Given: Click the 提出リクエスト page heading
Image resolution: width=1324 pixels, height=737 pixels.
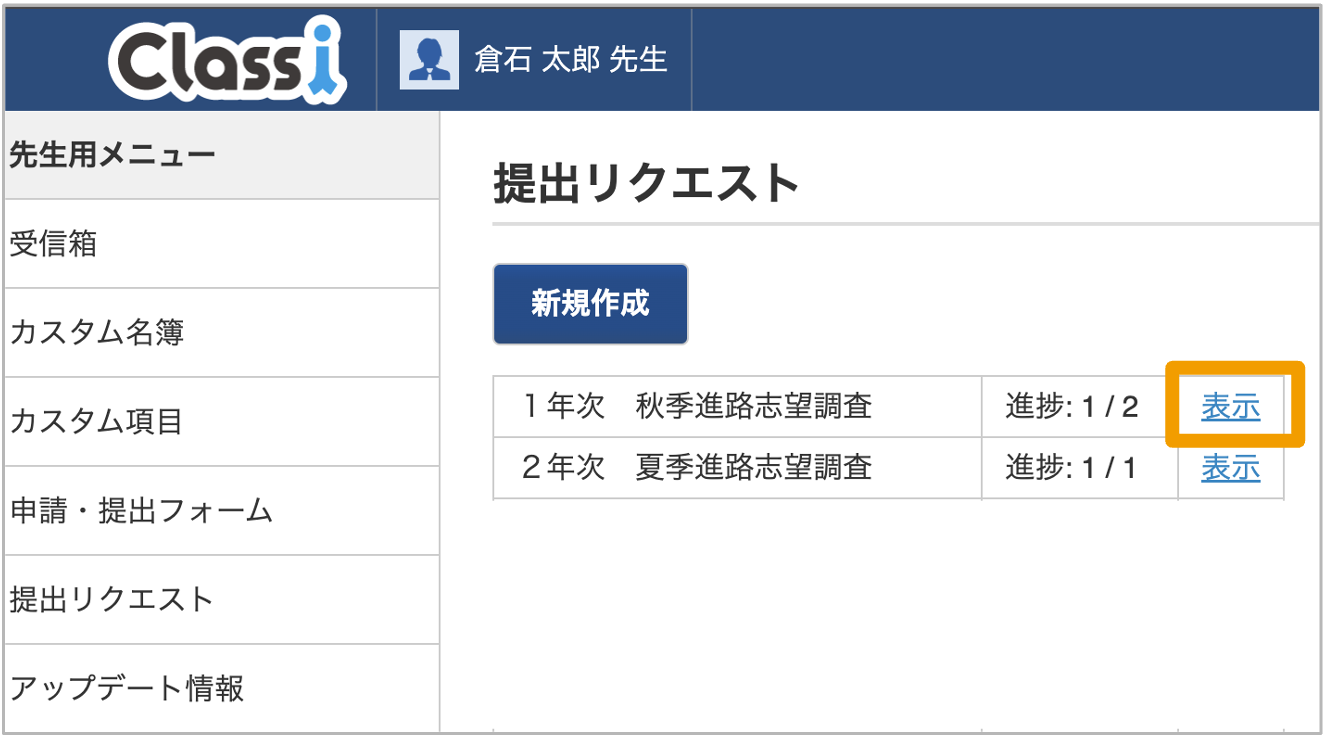Looking at the screenshot, I should click(647, 185).
